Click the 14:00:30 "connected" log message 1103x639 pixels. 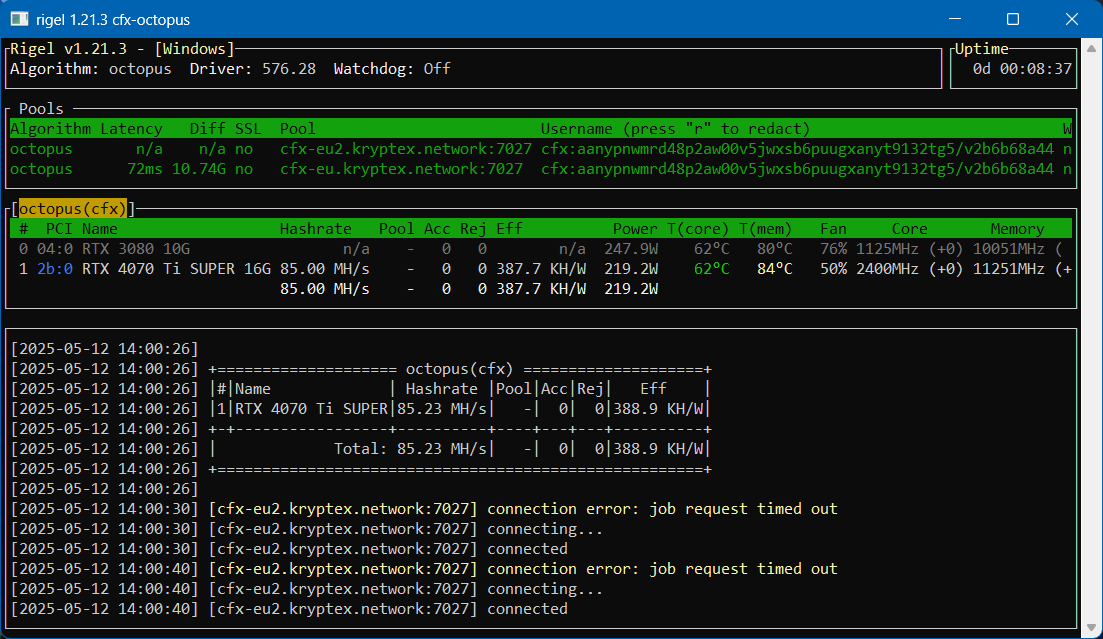(x=528, y=549)
